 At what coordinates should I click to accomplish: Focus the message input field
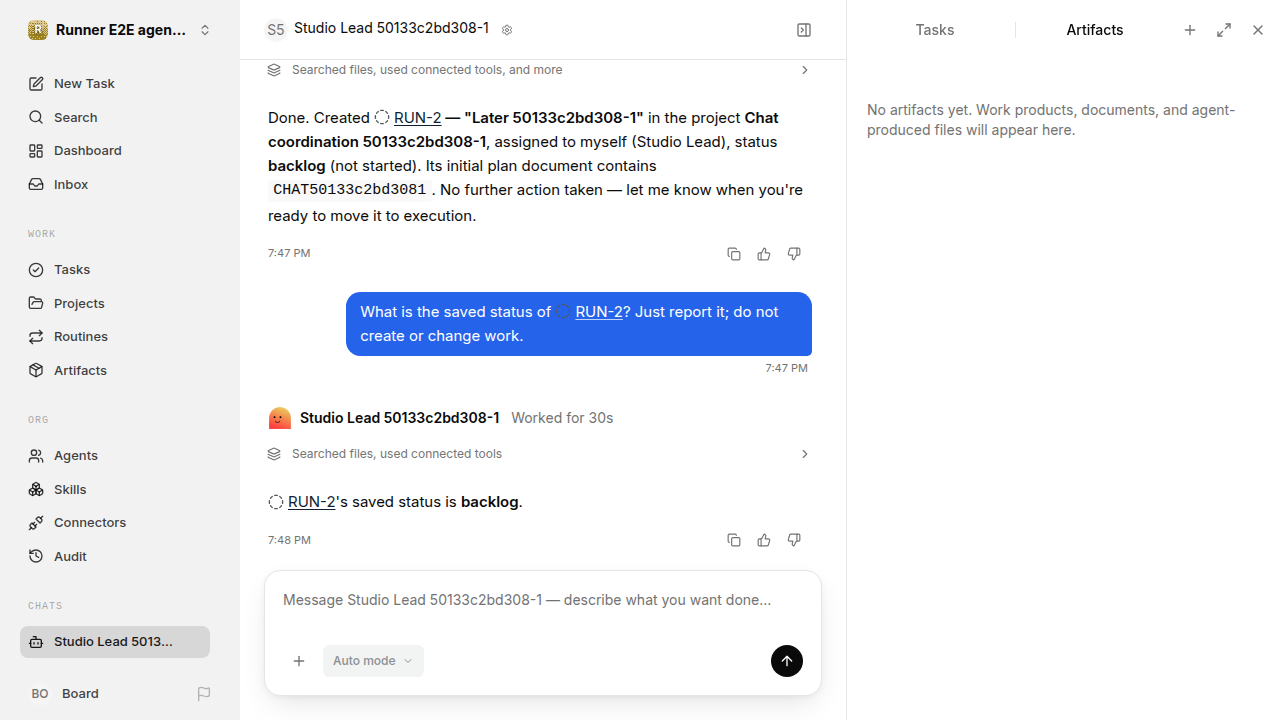click(542, 601)
